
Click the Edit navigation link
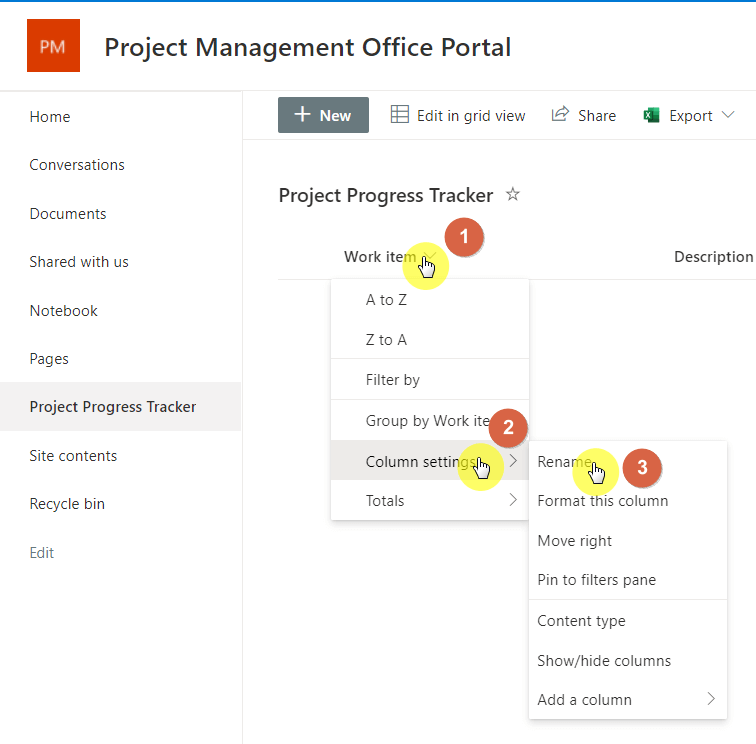coord(41,553)
